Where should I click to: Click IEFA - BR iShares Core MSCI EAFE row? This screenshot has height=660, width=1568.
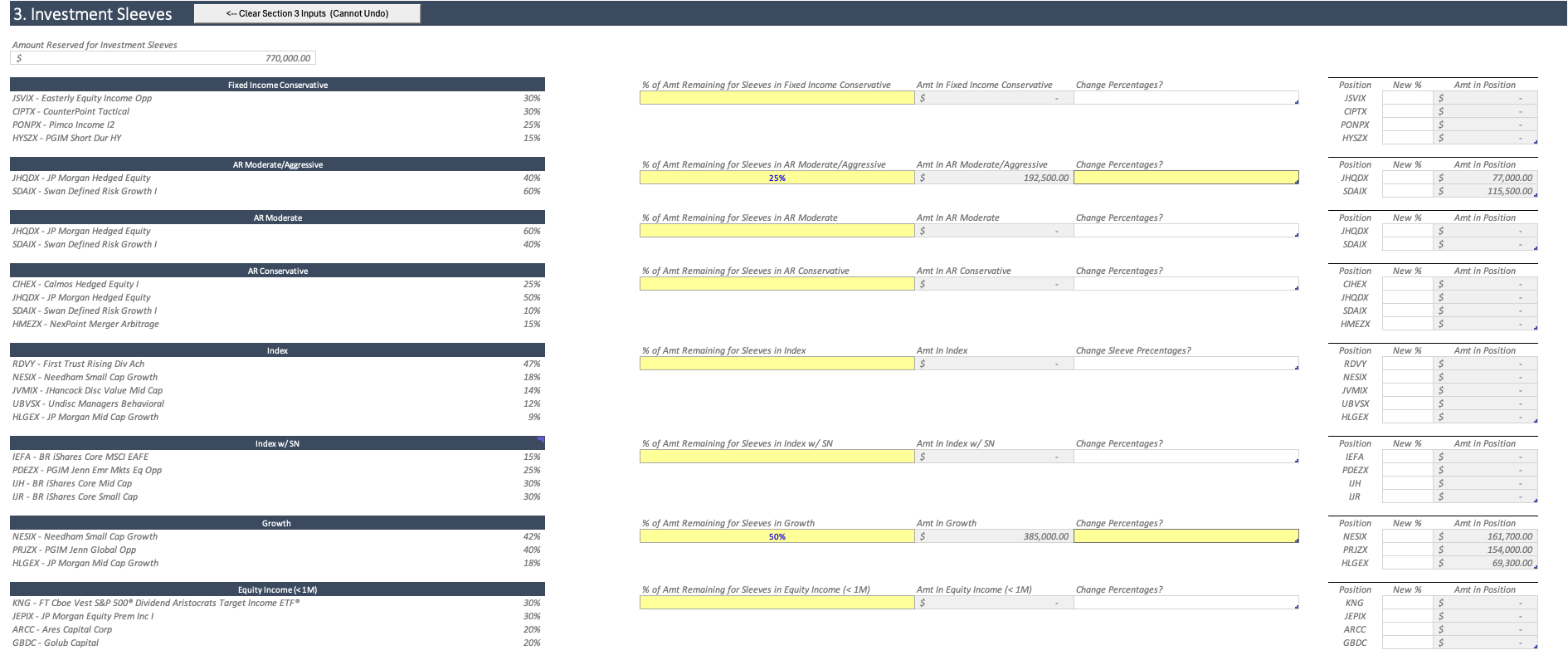tap(277, 457)
